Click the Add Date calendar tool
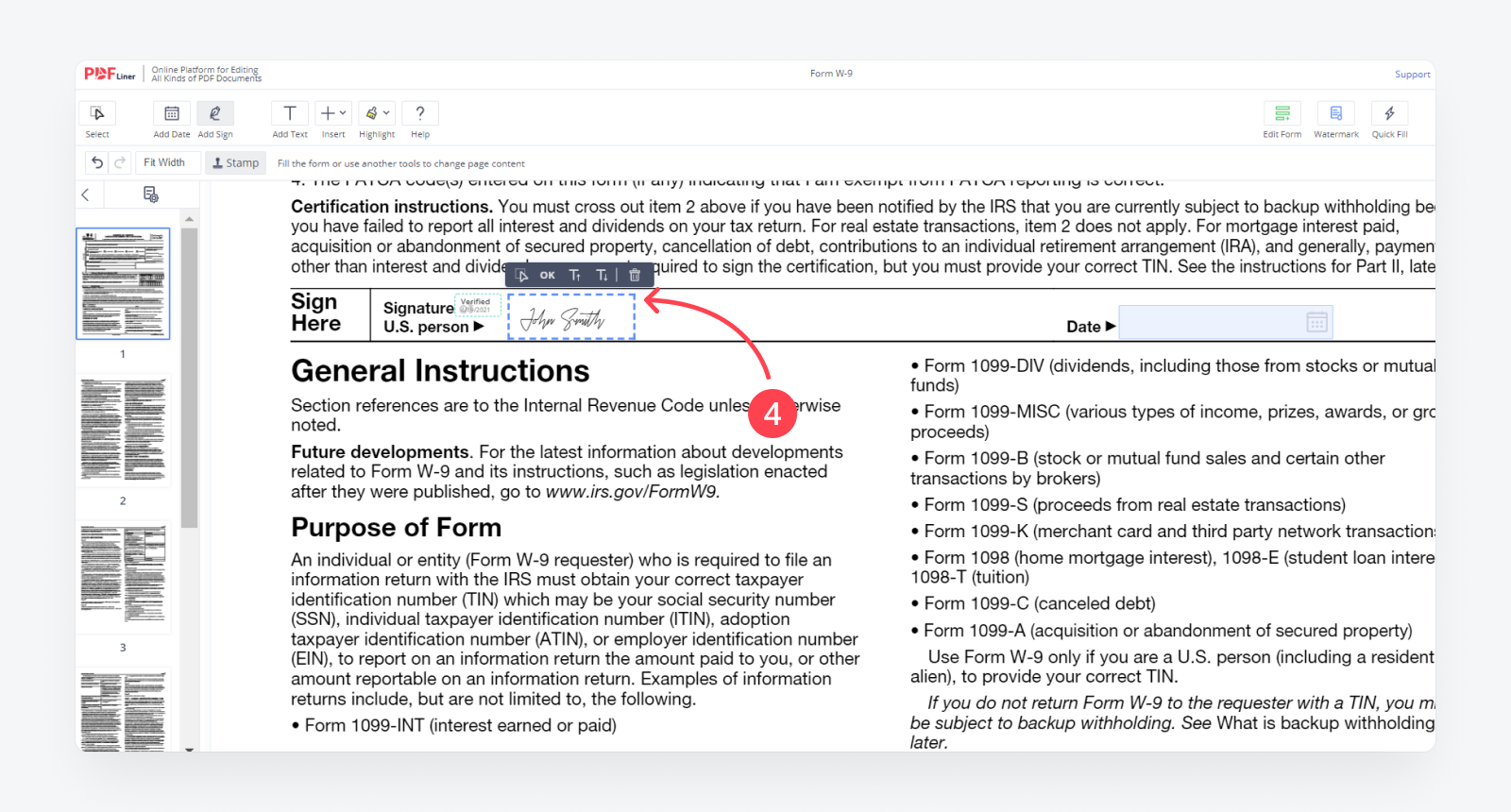The width and height of the screenshot is (1511, 812). coord(172,113)
